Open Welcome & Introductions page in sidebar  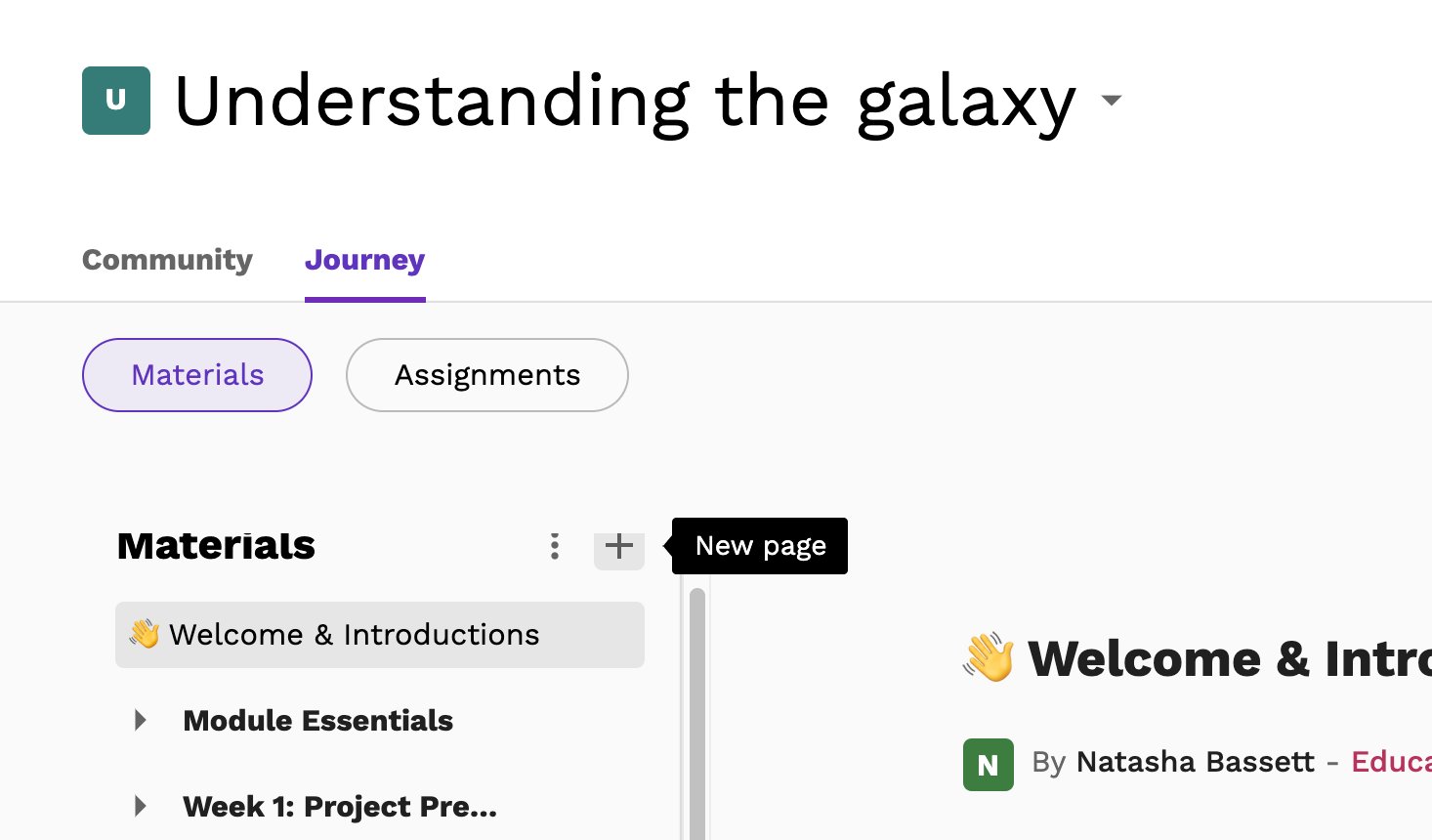(x=380, y=635)
